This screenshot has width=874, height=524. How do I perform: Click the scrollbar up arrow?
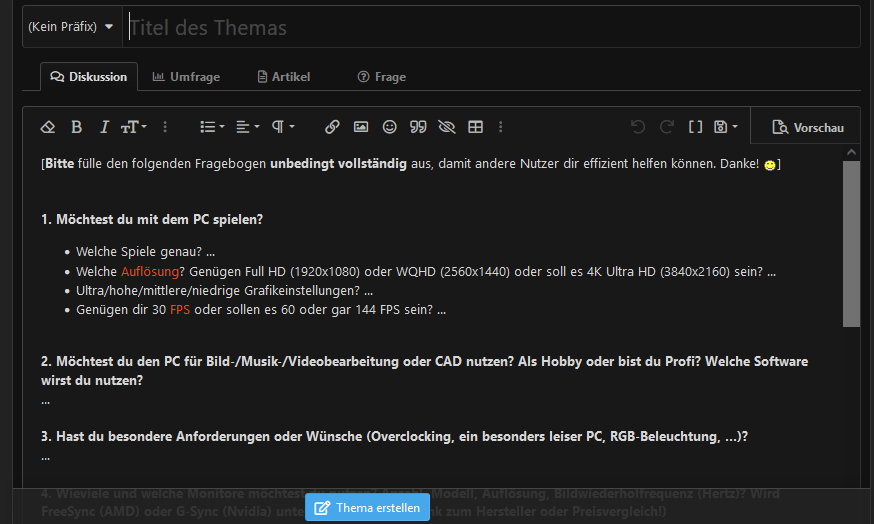pos(851,152)
